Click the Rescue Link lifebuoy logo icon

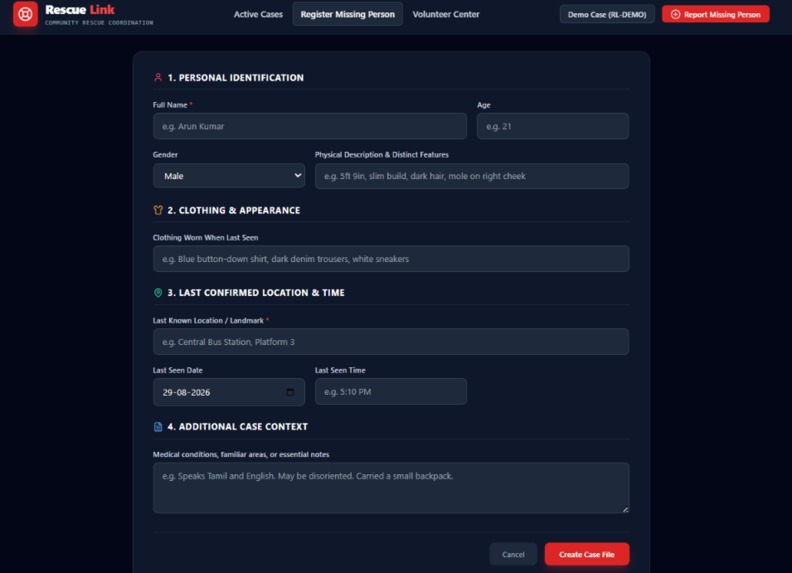coord(25,14)
